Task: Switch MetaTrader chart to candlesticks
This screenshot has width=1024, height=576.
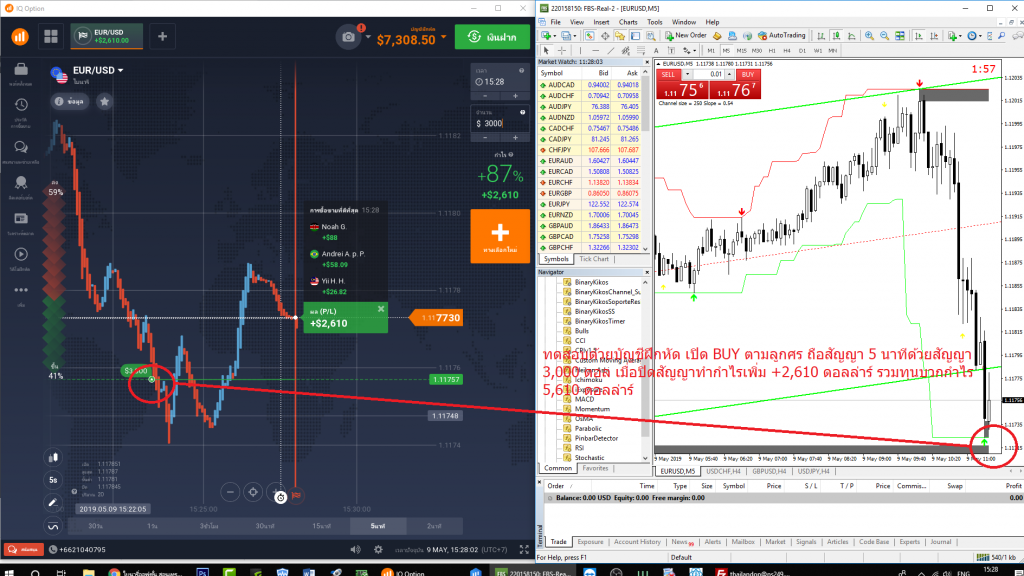Action: click(x=837, y=36)
